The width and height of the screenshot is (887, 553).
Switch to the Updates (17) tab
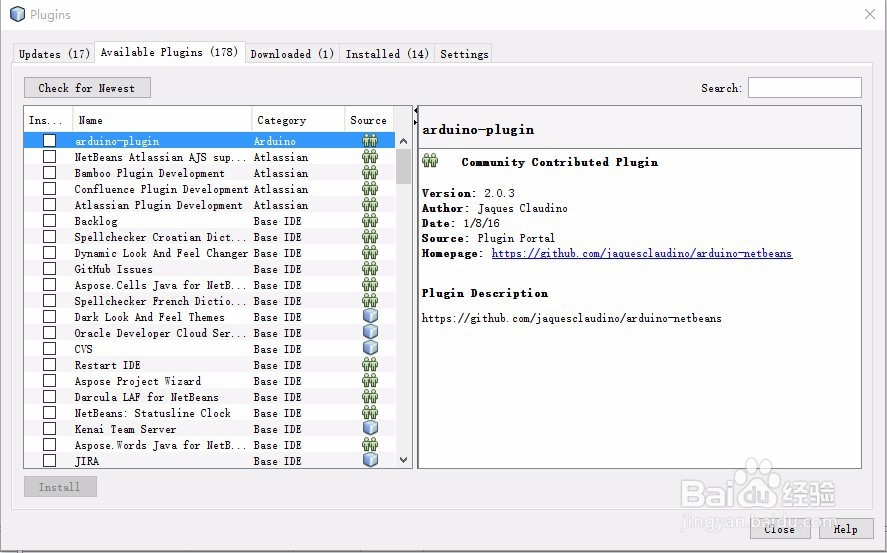54,54
